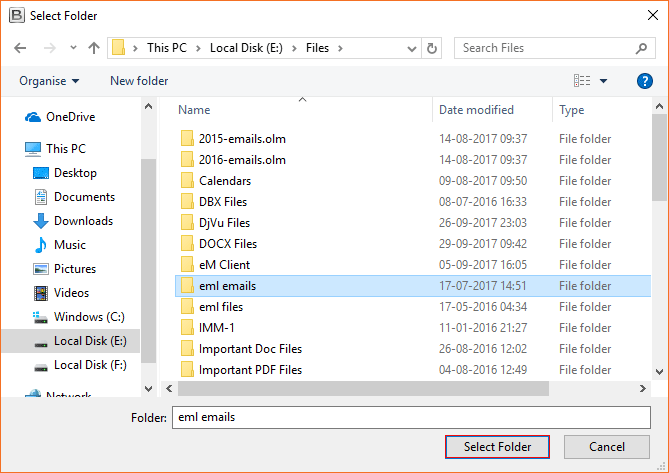Select Windows (C:) drive
The height and width of the screenshot is (473, 669).
point(79,317)
